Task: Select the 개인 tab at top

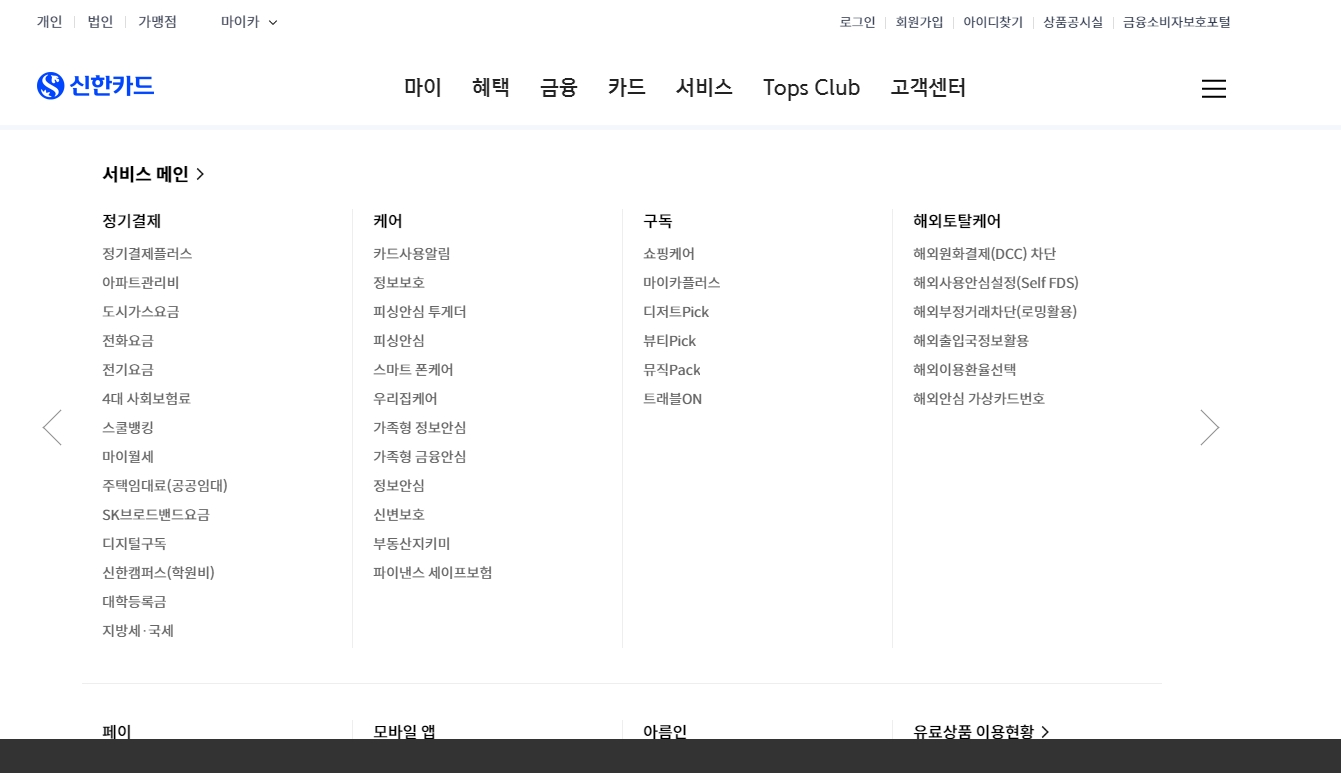Action: (x=50, y=22)
